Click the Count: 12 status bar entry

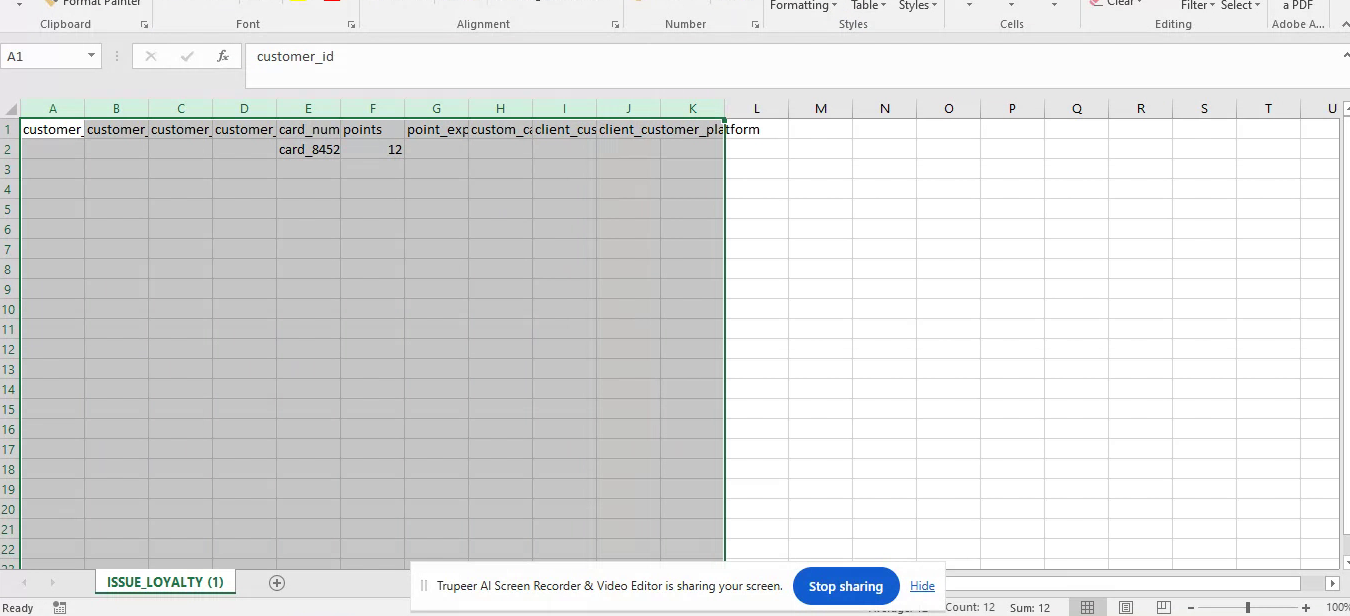click(970, 608)
